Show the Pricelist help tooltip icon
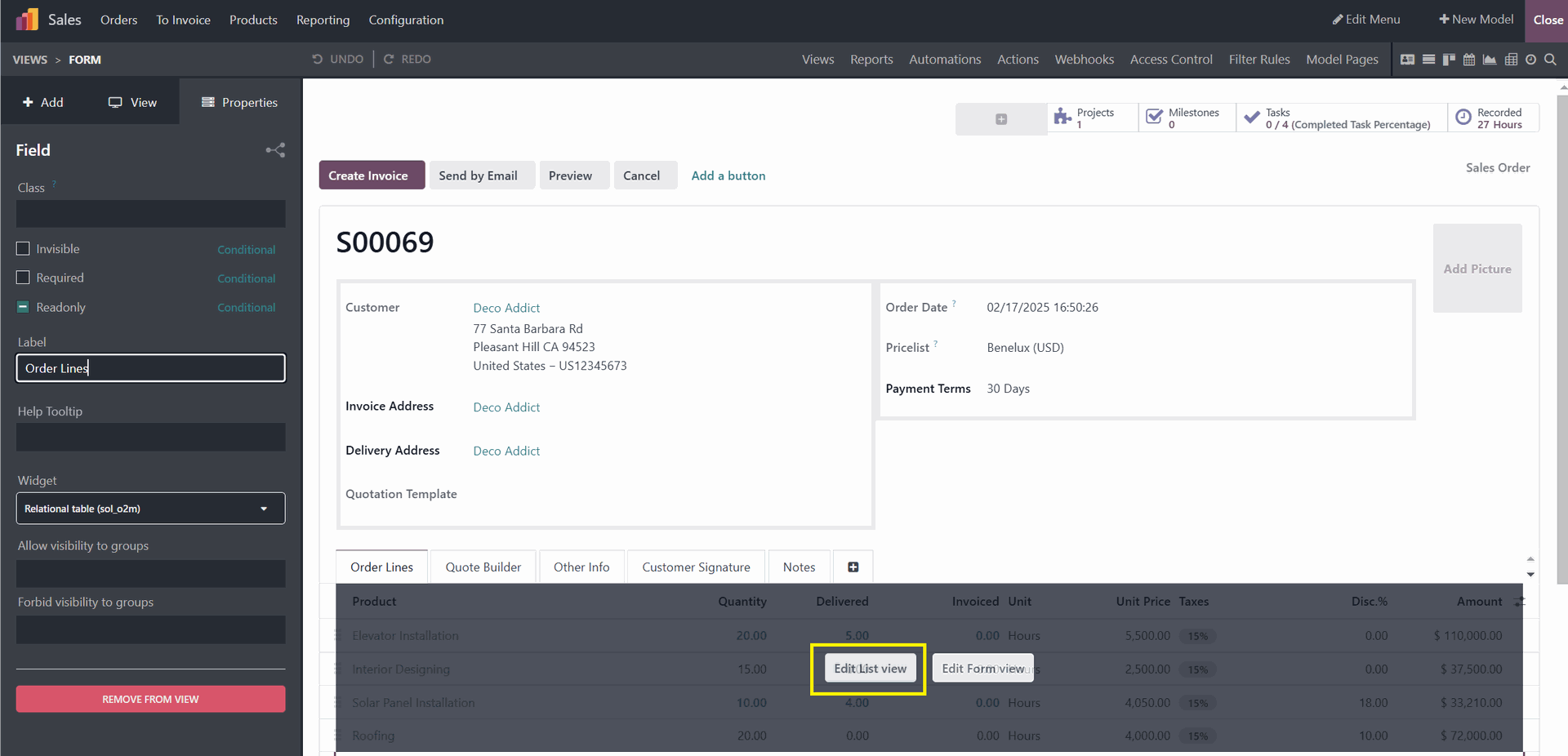 pos(935,344)
